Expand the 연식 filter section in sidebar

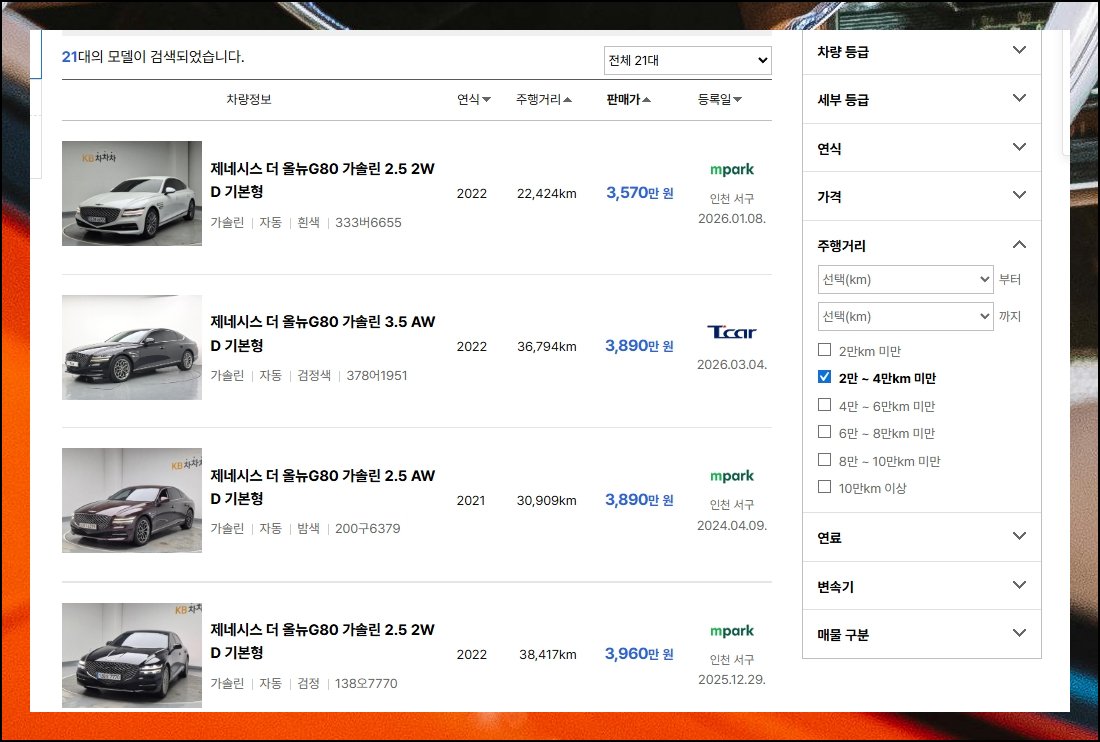click(x=922, y=148)
